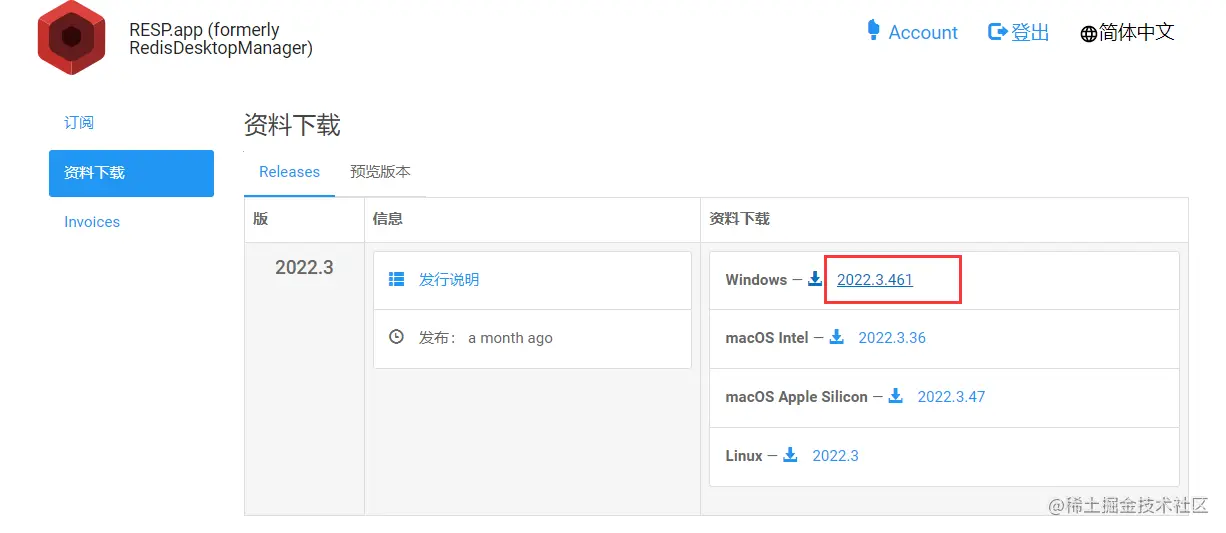Click the RESP.app (formerly RedisDesktopManager) title
The width and height of the screenshot is (1226, 533).
coord(221,38)
